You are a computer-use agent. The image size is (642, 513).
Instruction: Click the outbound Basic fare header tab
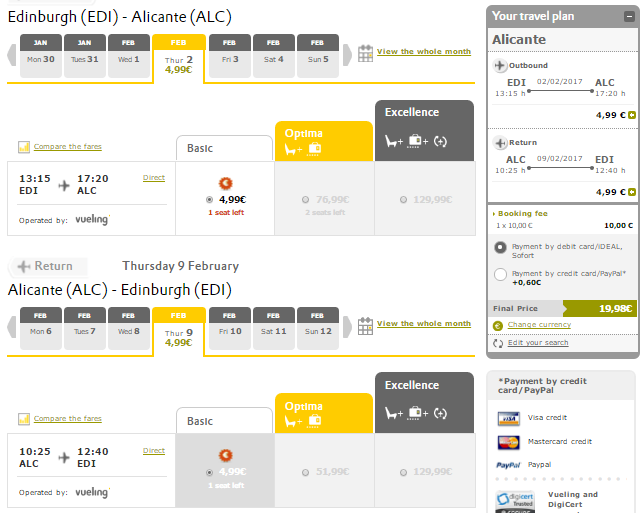point(224,148)
